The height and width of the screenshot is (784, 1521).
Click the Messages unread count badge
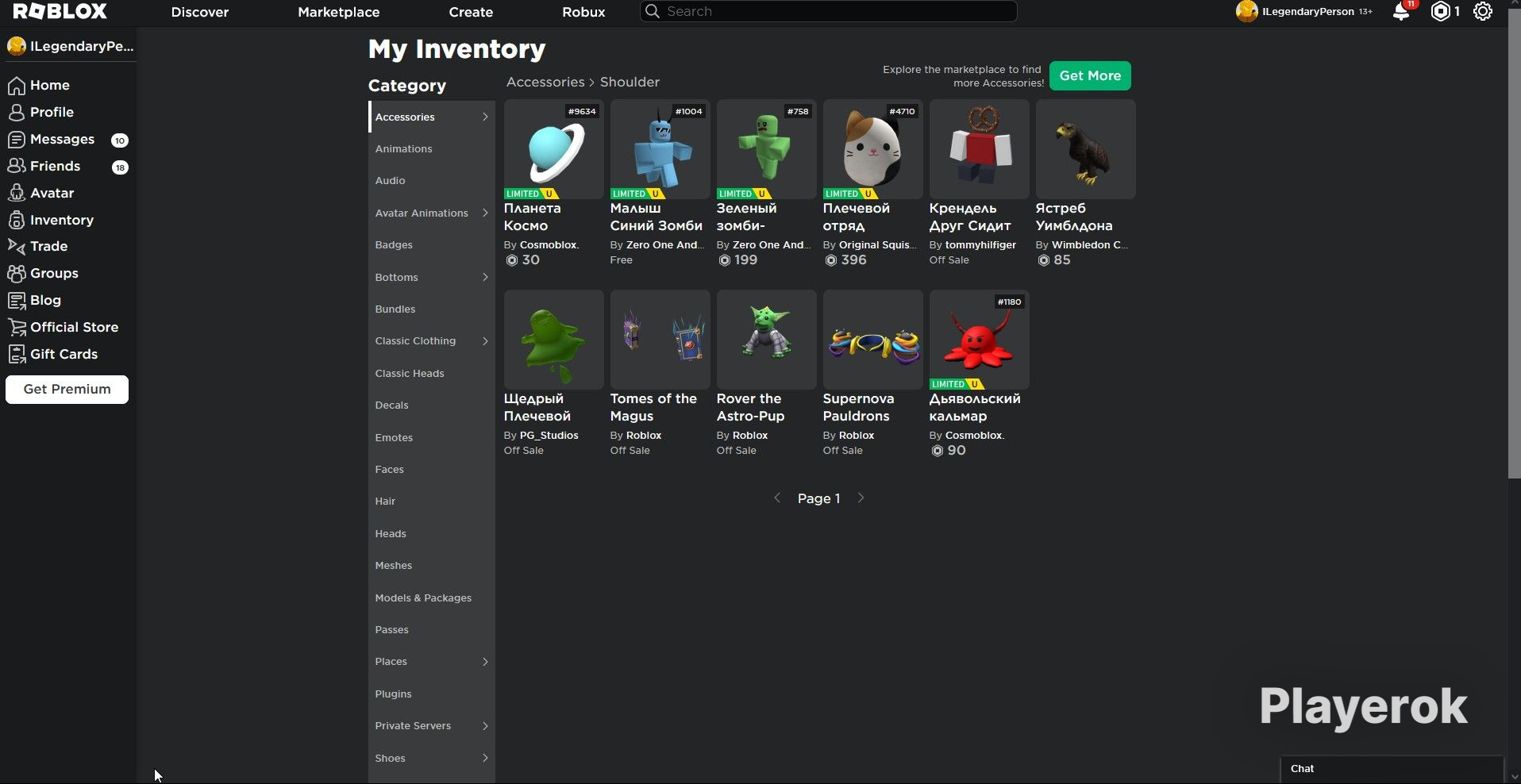pyautogui.click(x=120, y=140)
